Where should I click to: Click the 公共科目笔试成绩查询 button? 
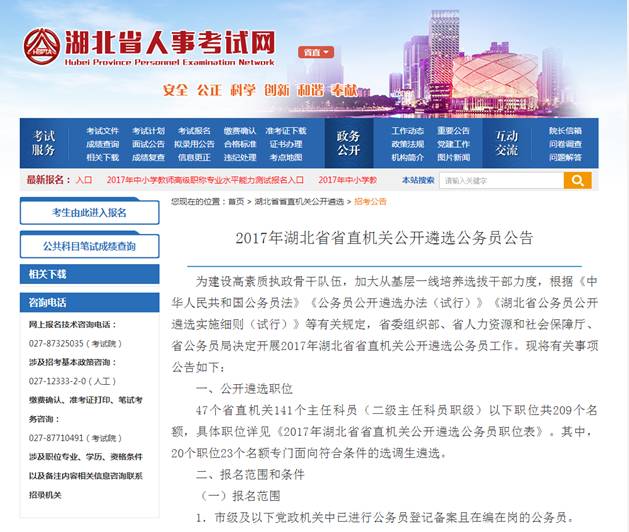pyautogui.click(x=89, y=245)
